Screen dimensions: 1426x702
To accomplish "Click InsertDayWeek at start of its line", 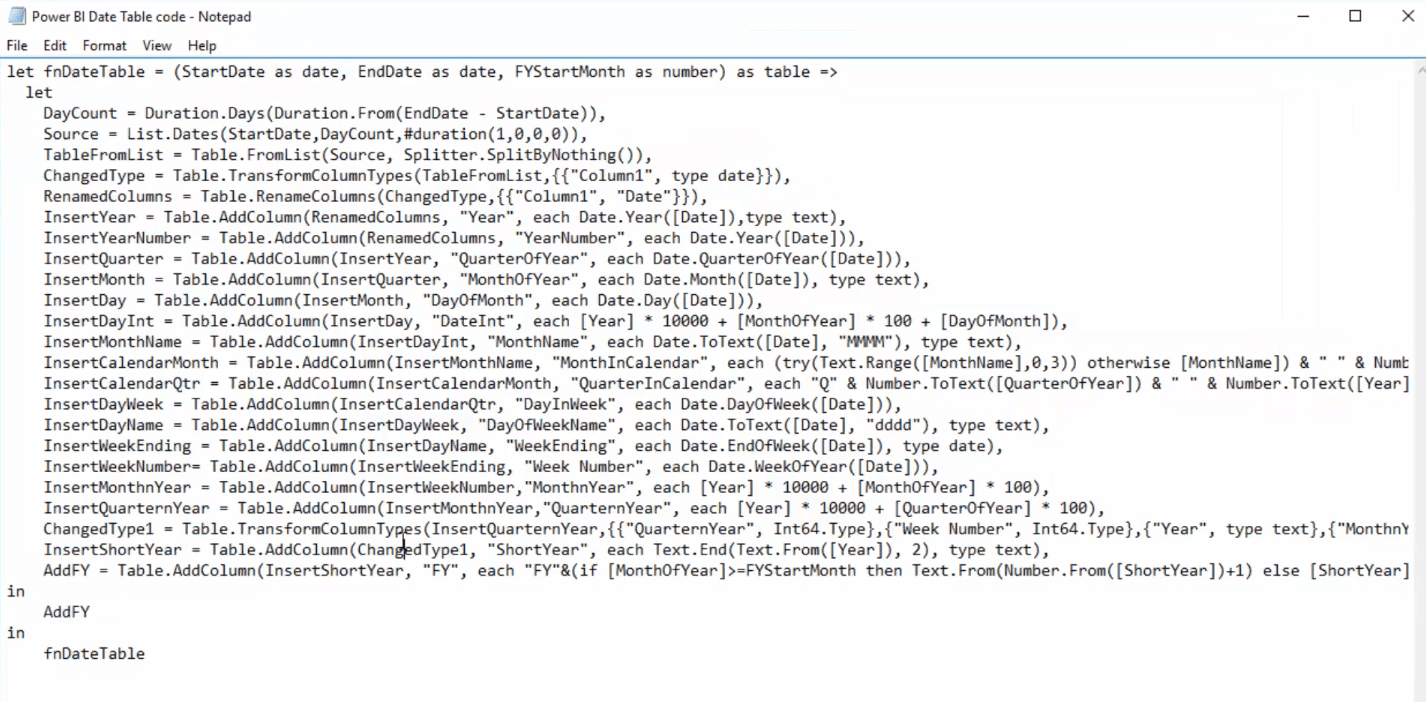I will 103,405.
